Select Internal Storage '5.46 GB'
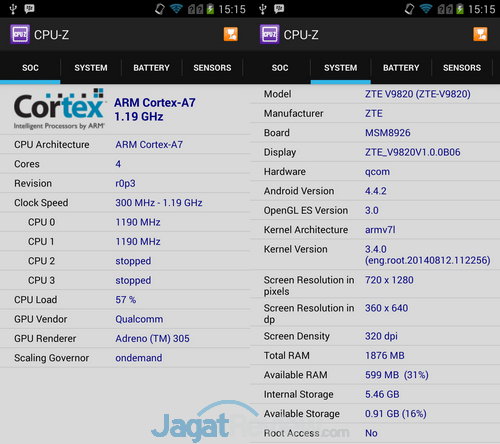The height and width of the screenshot is (444, 500). coord(382,394)
